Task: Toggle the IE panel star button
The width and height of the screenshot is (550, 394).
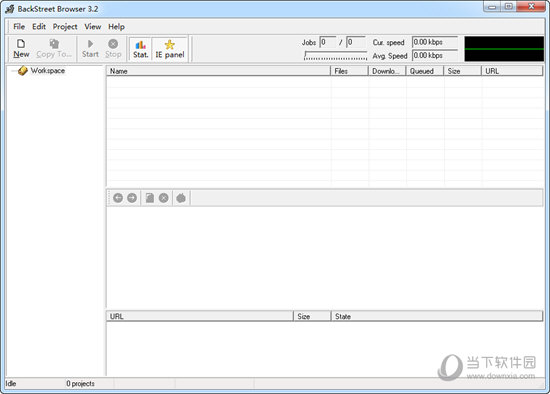Action: [x=170, y=49]
